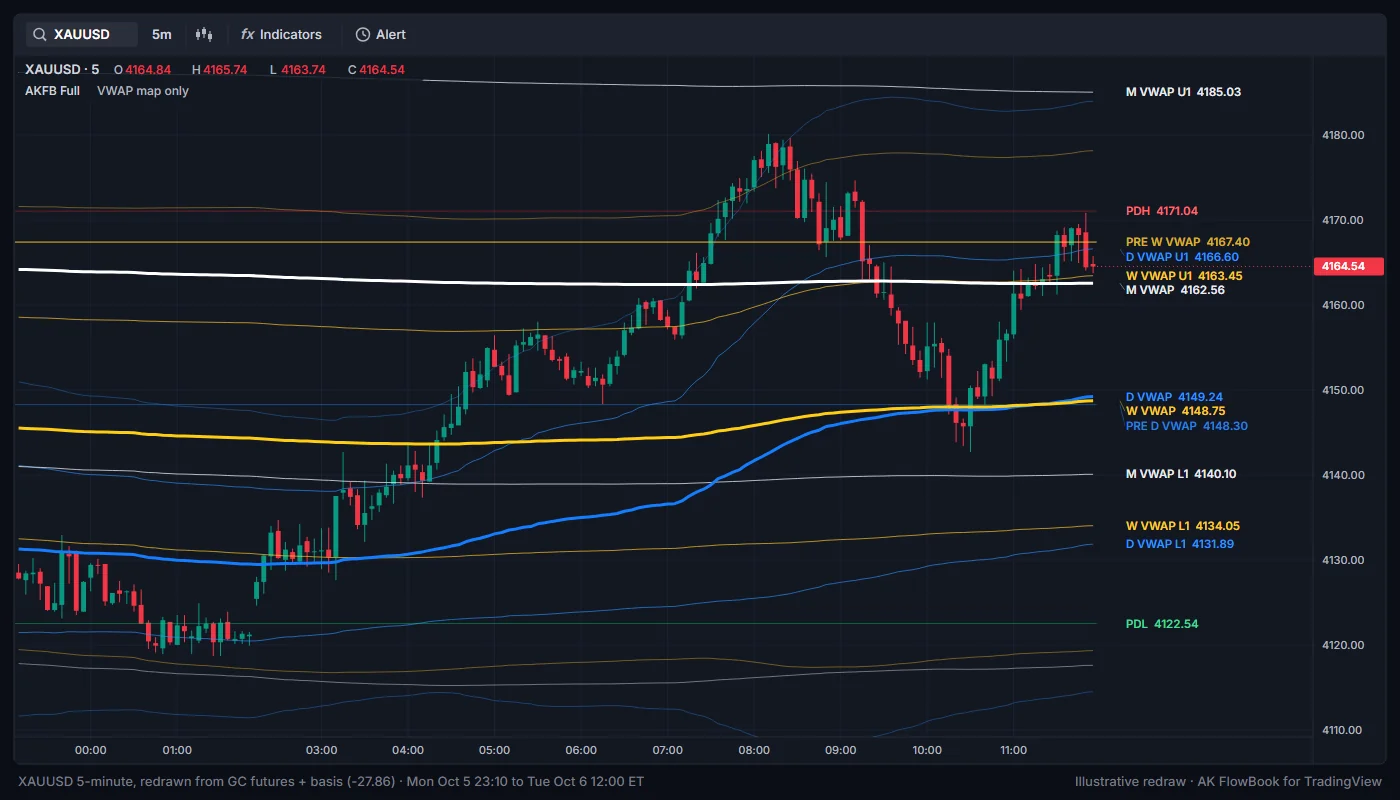Image resolution: width=1400 pixels, height=800 pixels.
Task: Click the red current price tag on price axis
Action: [x=1349, y=266]
